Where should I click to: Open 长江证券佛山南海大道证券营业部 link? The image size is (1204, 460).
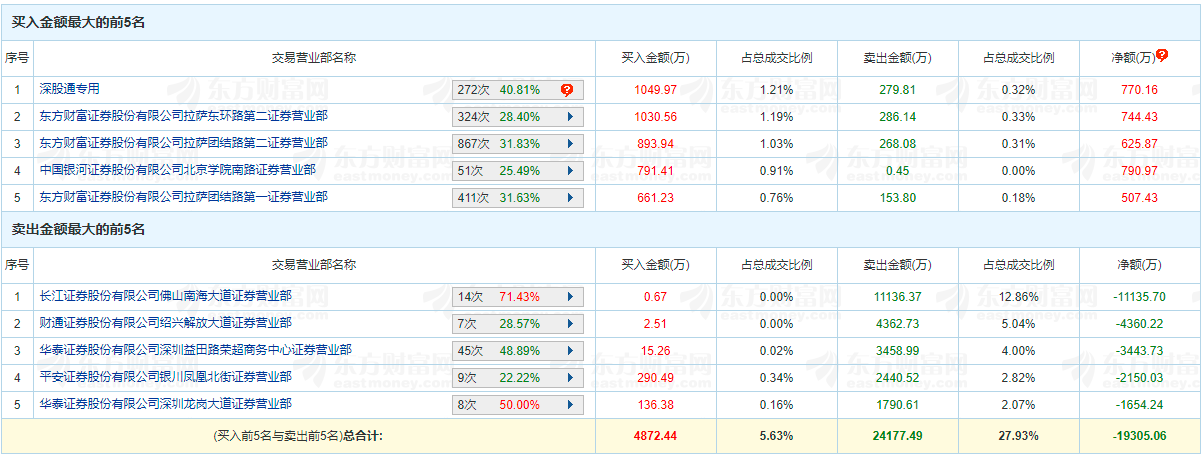165,297
